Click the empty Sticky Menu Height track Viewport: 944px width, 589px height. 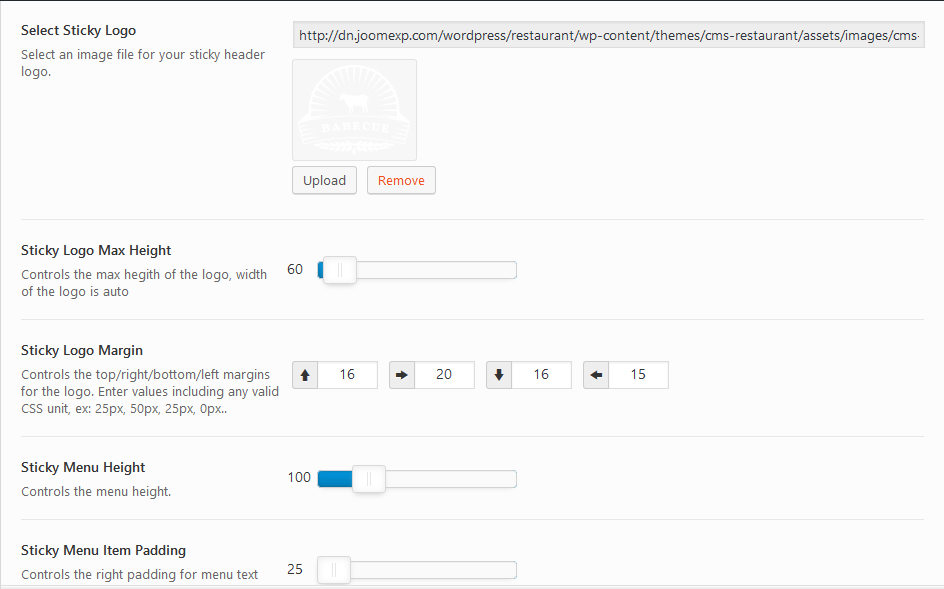coord(450,479)
